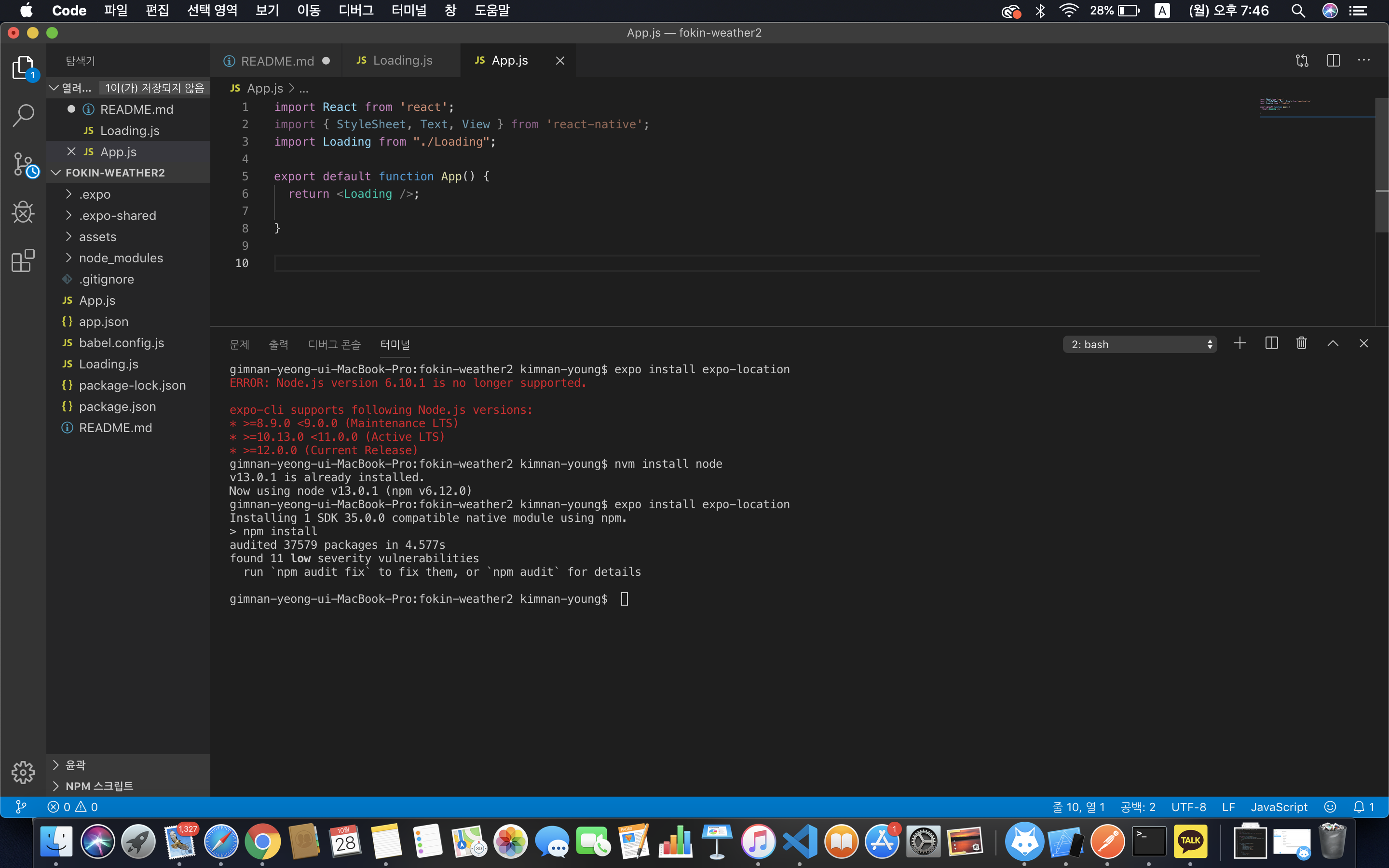Click errors and warnings status indicator

73,807
